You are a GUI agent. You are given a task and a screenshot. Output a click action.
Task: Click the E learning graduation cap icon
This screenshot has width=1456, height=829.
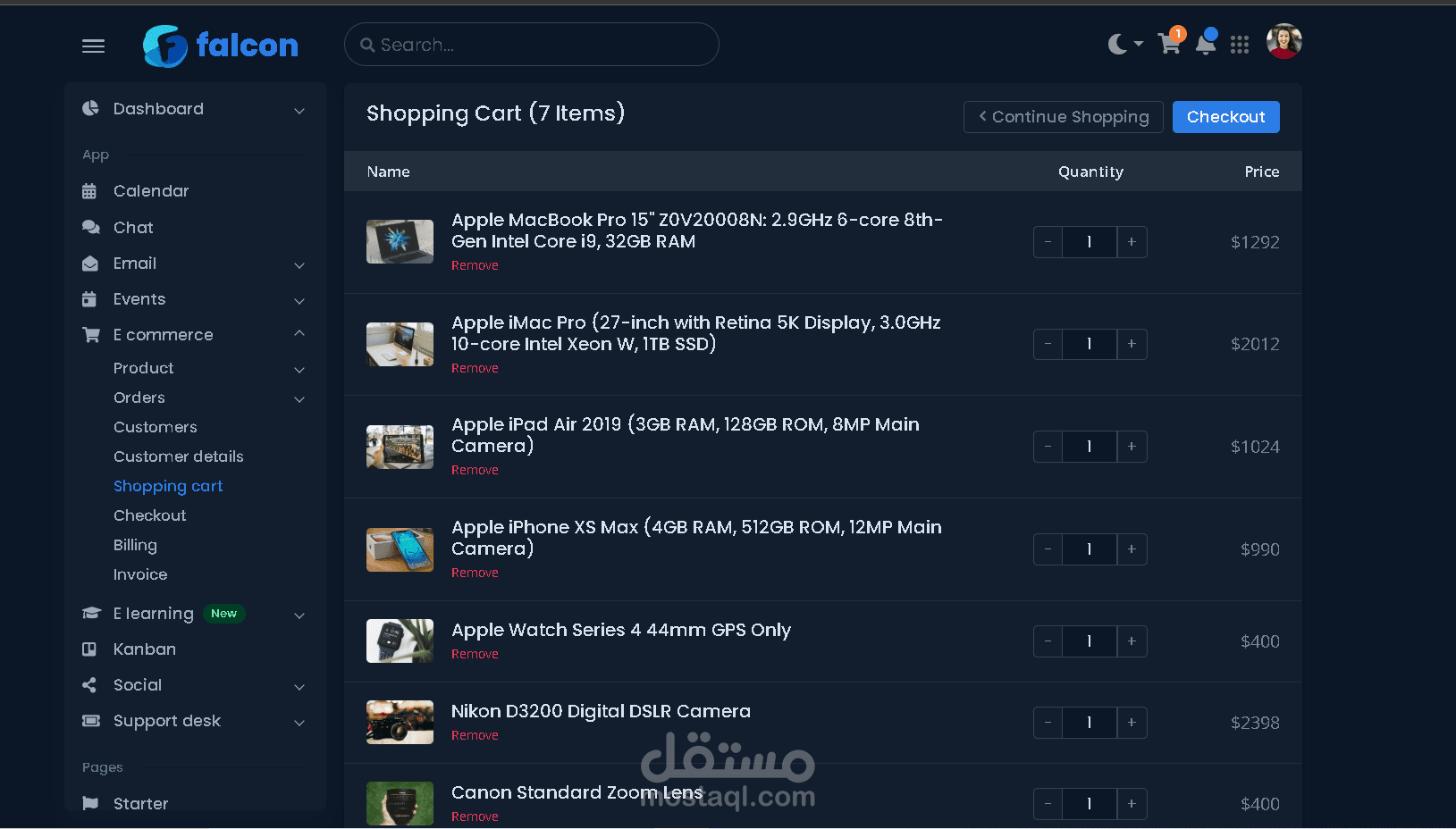(x=91, y=613)
